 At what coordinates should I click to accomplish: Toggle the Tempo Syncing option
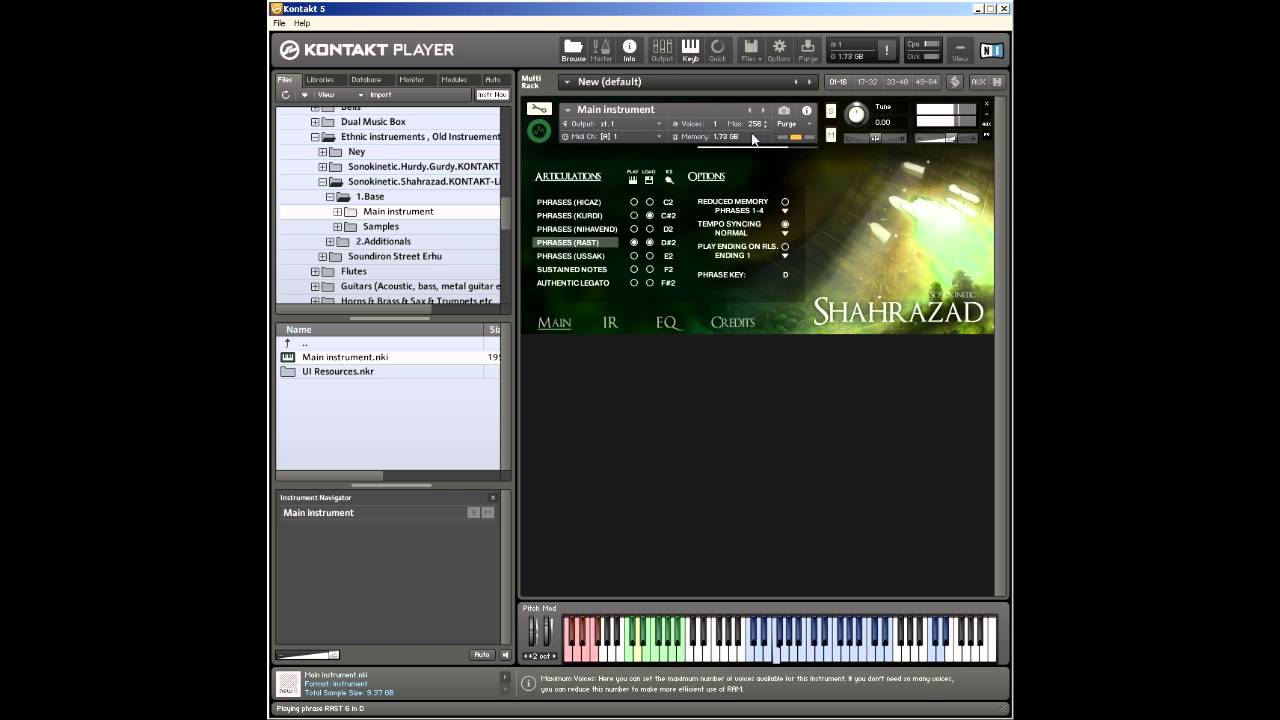(785, 224)
